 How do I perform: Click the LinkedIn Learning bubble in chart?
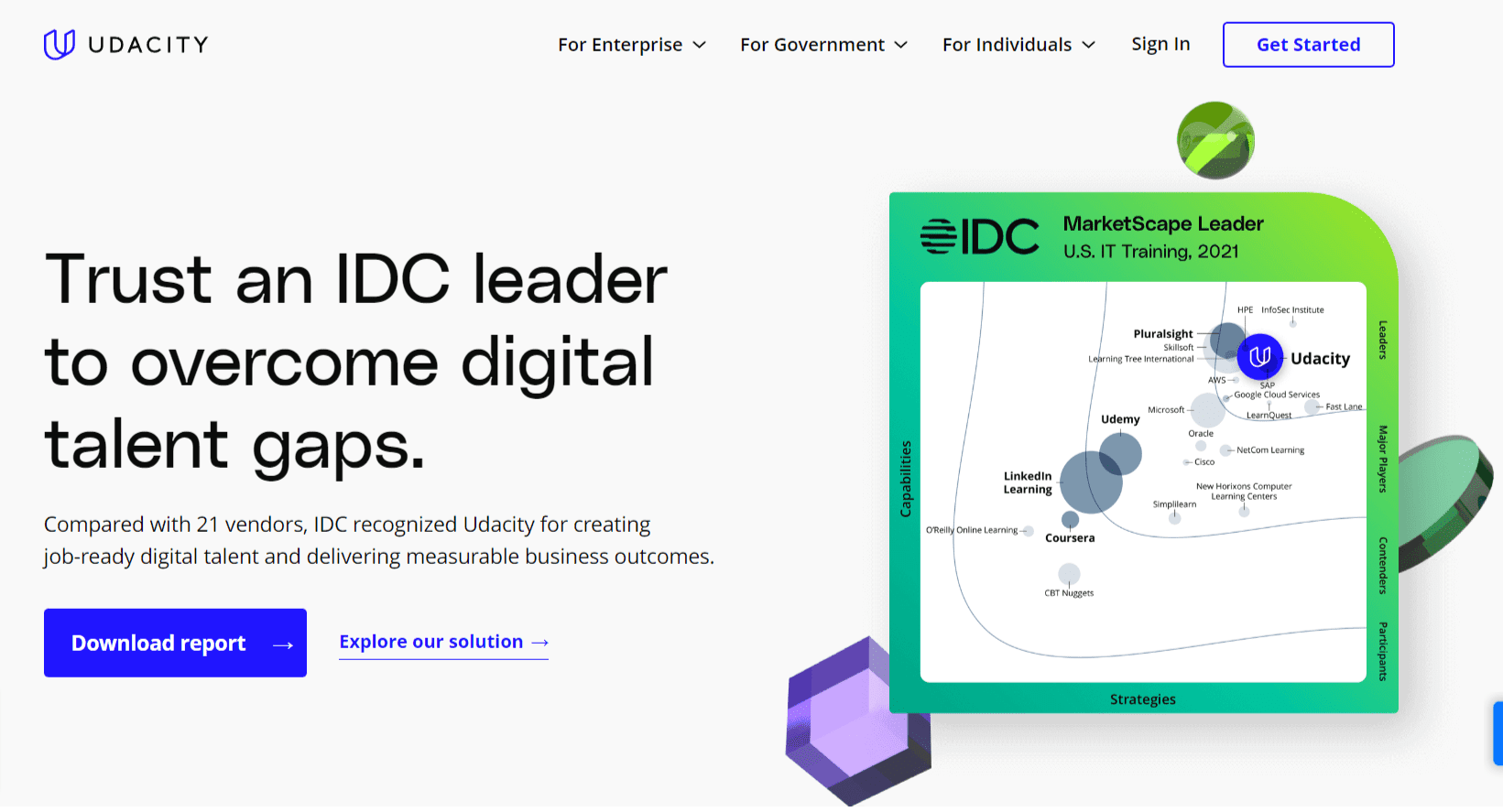1089,482
